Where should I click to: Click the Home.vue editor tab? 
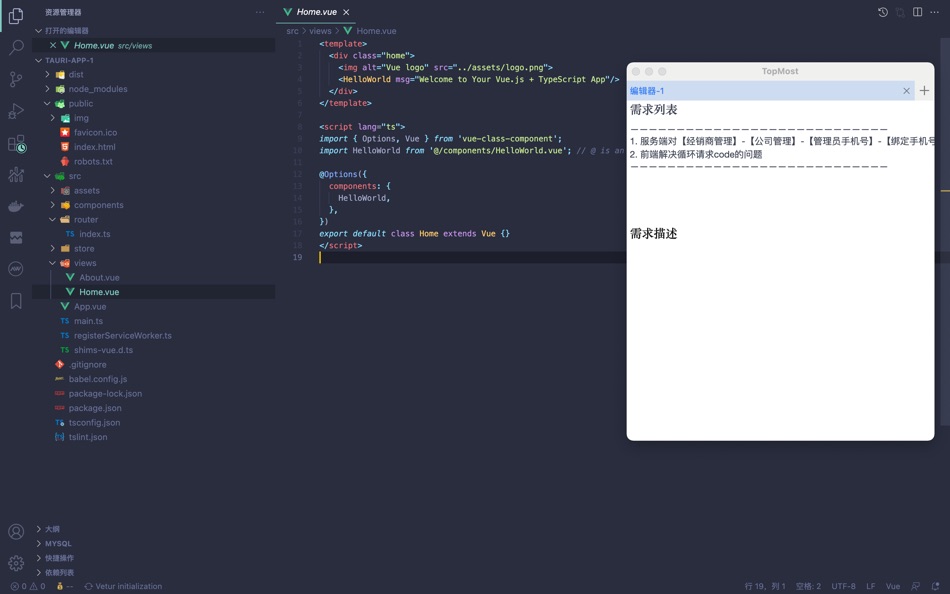(315, 12)
